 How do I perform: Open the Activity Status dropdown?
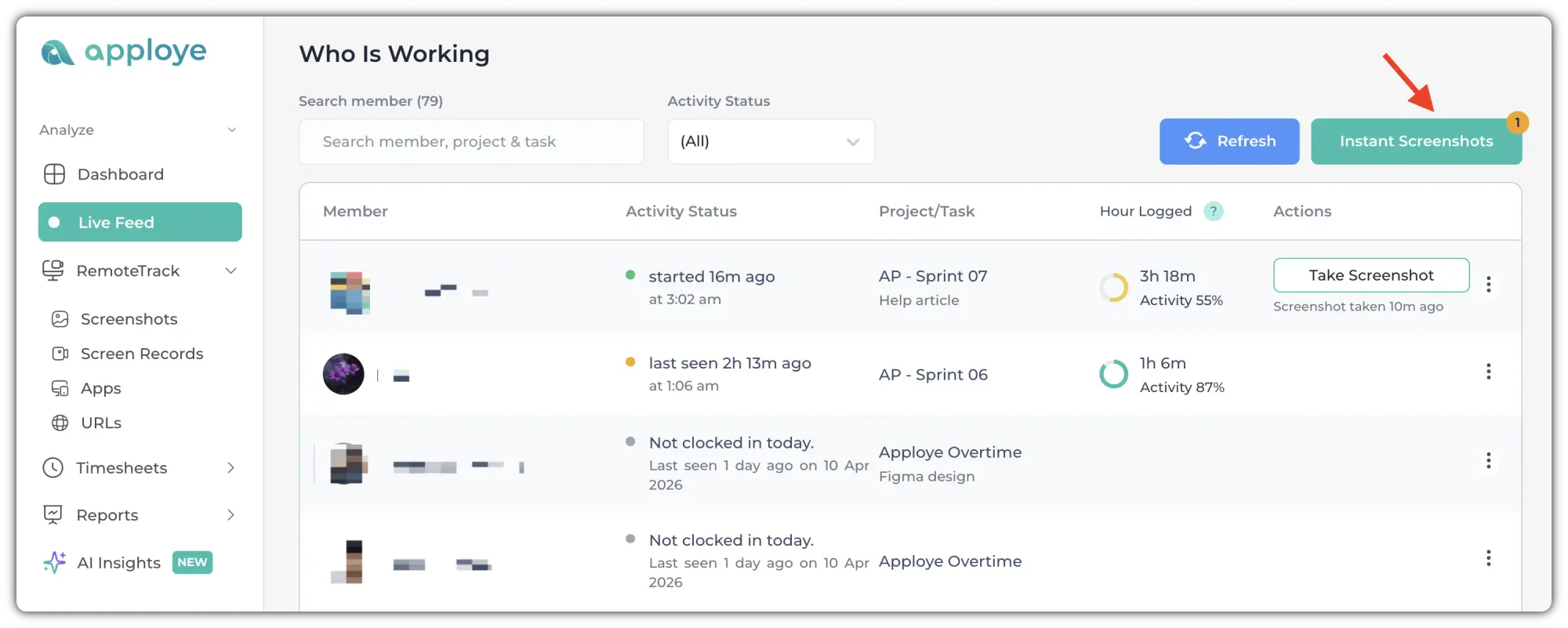pos(770,142)
